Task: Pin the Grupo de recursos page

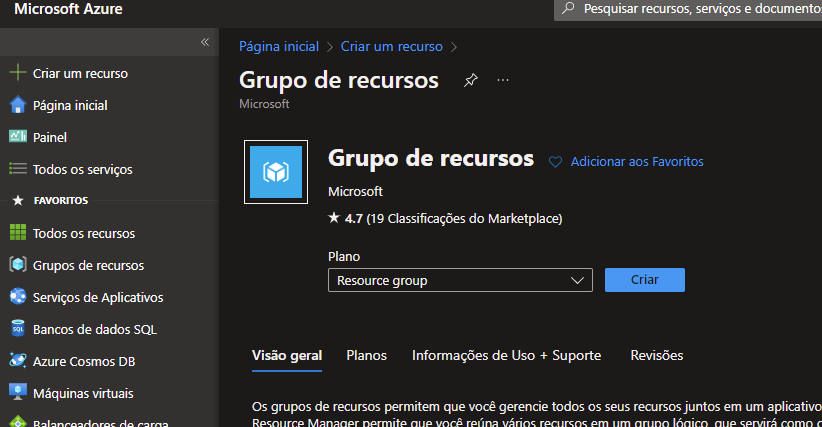Action: pos(471,80)
